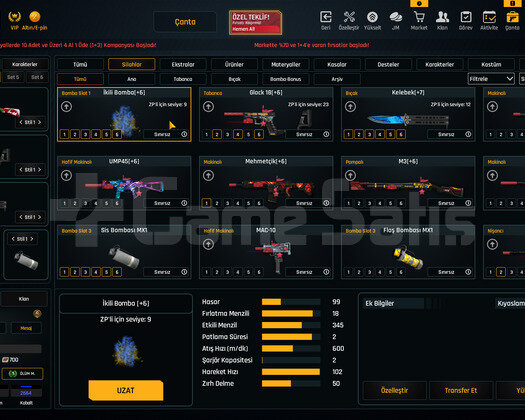The width and height of the screenshot is (525, 420).
Task: Toggle set slot 2 on MAC-10 card
Action: pos(217,272)
